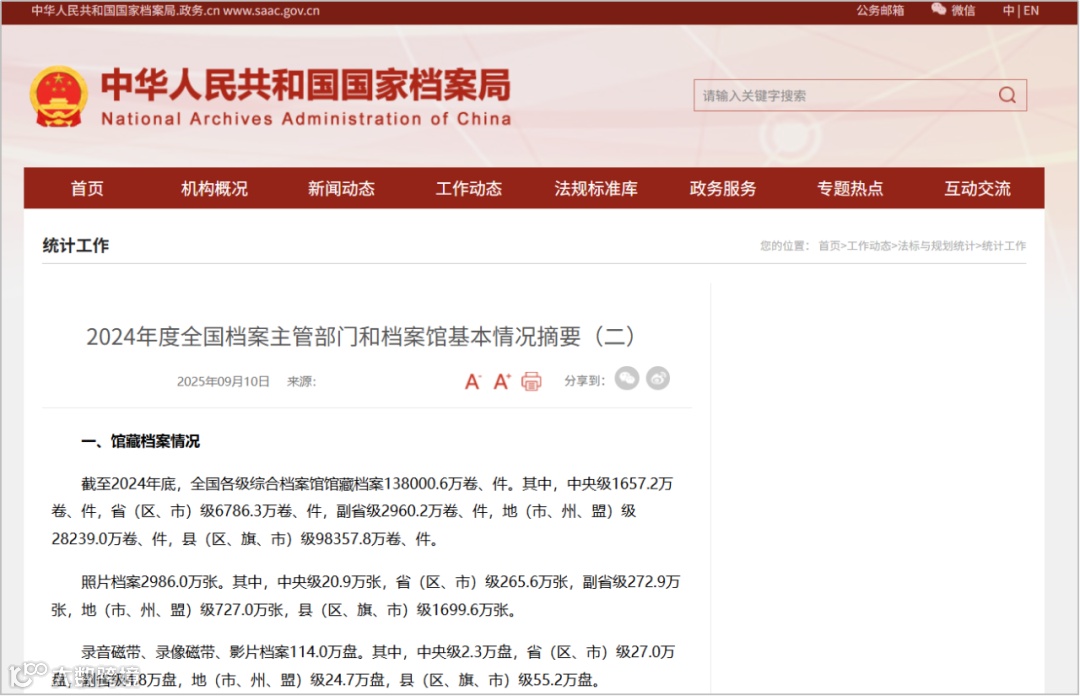Click the publication date 2025年09月10日
Viewport: 1080px width, 696px height.
click(223, 381)
